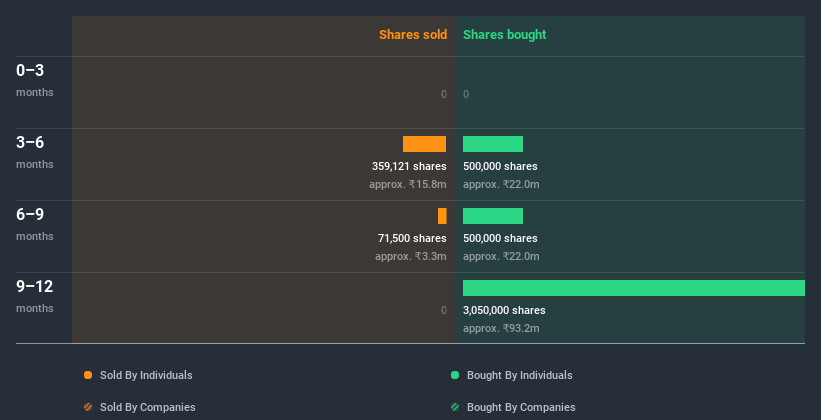Click the orange Sold By Individuals legend dot
The height and width of the screenshot is (420, 821).
[88, 375]
